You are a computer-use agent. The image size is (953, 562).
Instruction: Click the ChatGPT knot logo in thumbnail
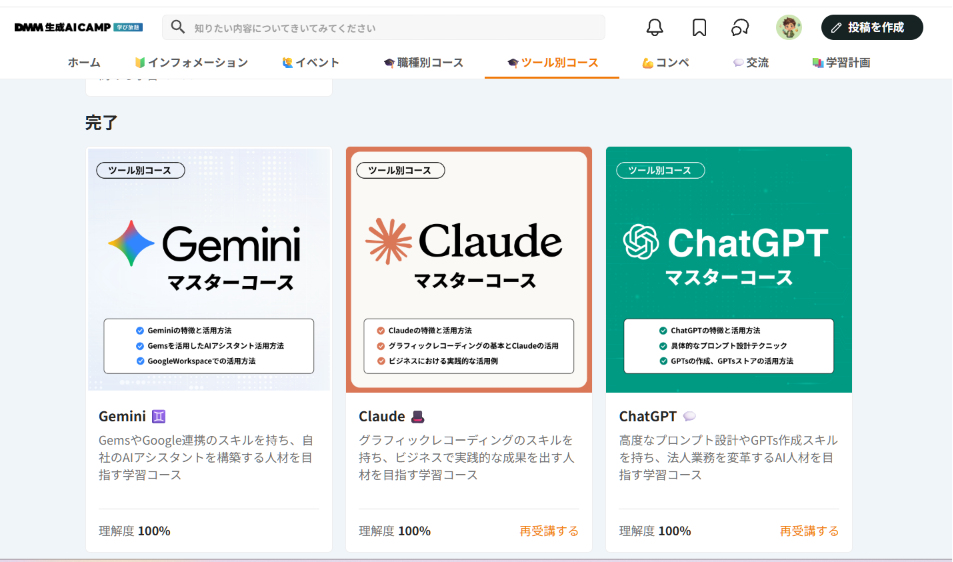(641, 241)
